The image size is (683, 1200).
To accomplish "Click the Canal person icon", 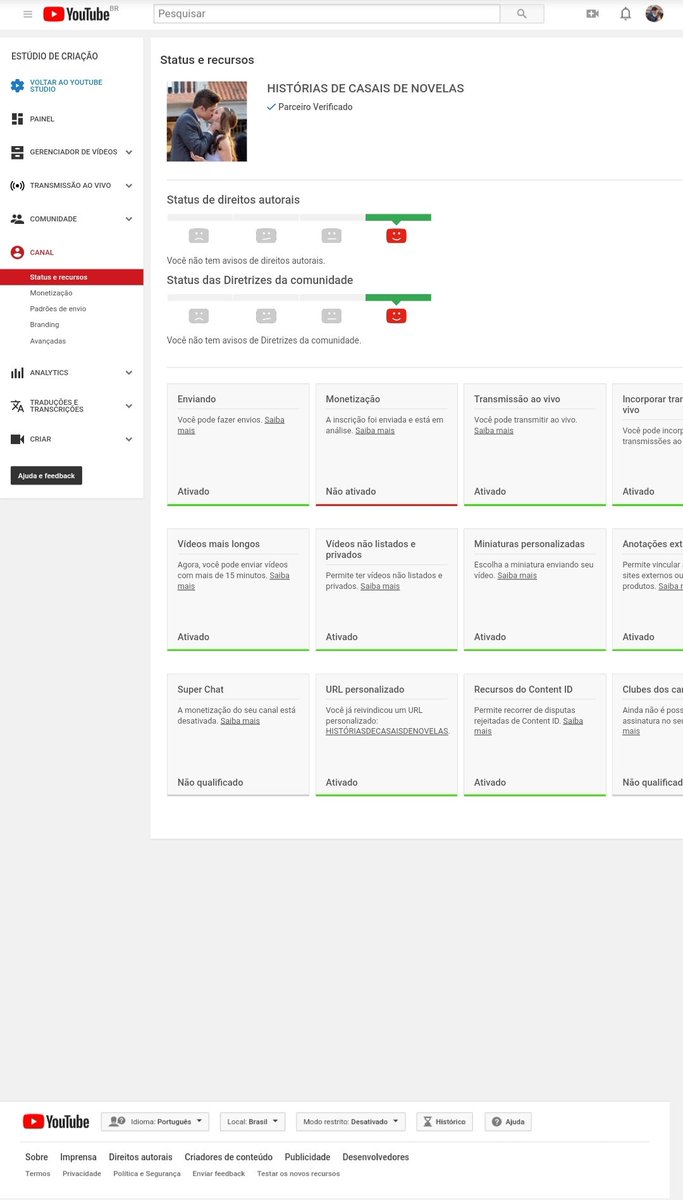I will pos(17,252).
